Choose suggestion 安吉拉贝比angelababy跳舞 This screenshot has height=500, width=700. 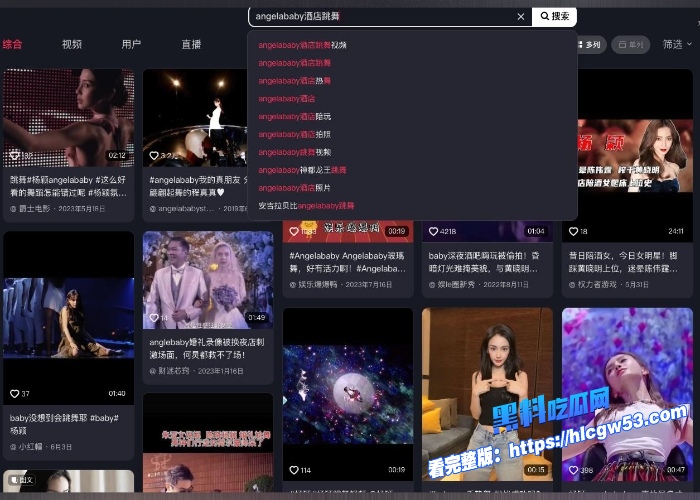coord(306,206)
